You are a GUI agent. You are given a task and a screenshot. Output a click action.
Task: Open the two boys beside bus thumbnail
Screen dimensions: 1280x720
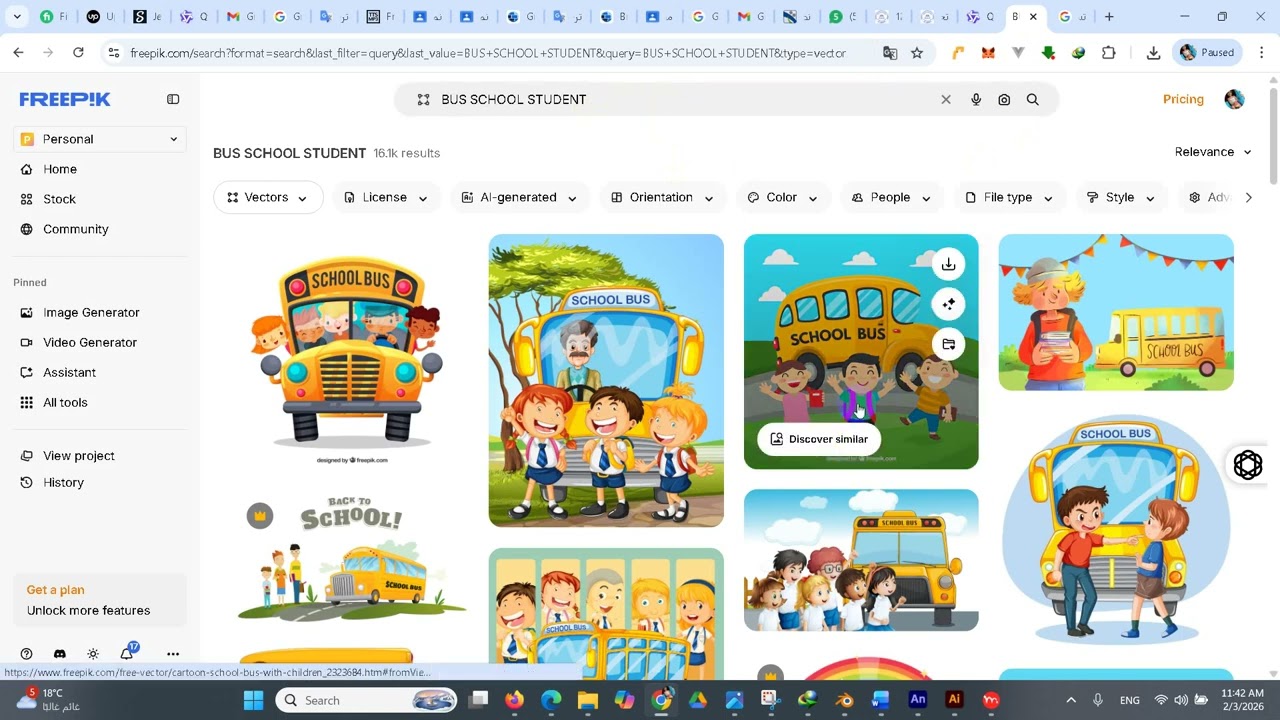[x=1116, y=530]
